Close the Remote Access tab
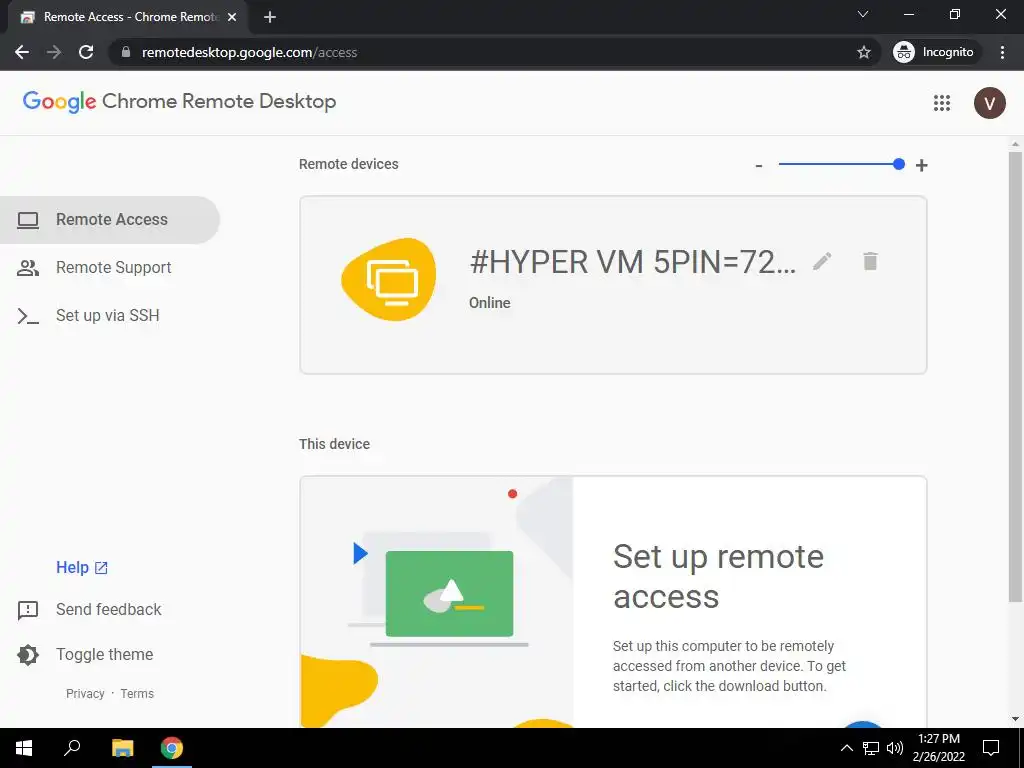1024x768 pixels. tap(232, 17)
